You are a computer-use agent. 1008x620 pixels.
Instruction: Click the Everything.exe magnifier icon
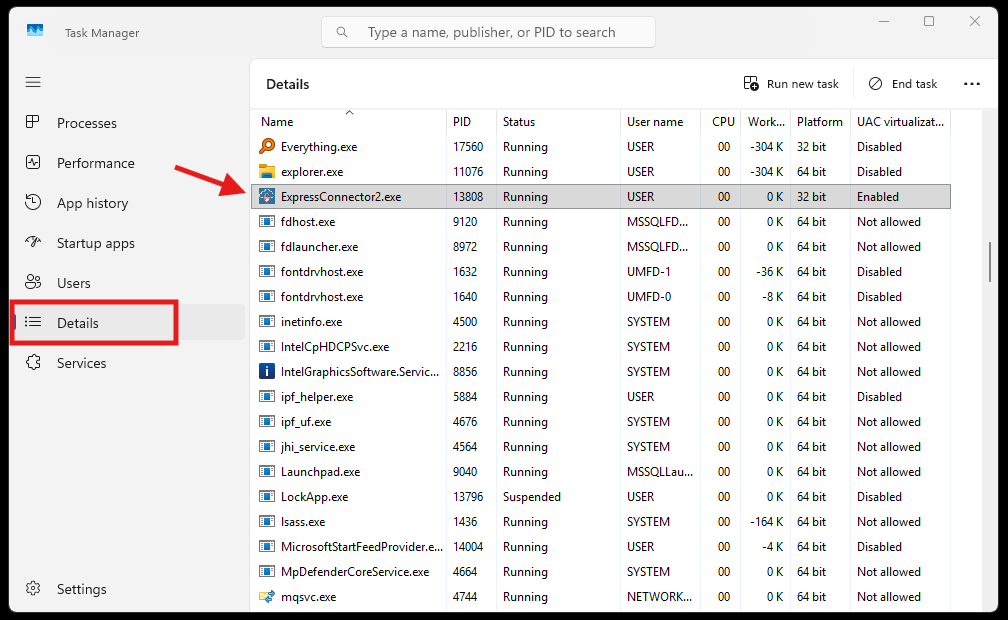click(x=267, y=147)
